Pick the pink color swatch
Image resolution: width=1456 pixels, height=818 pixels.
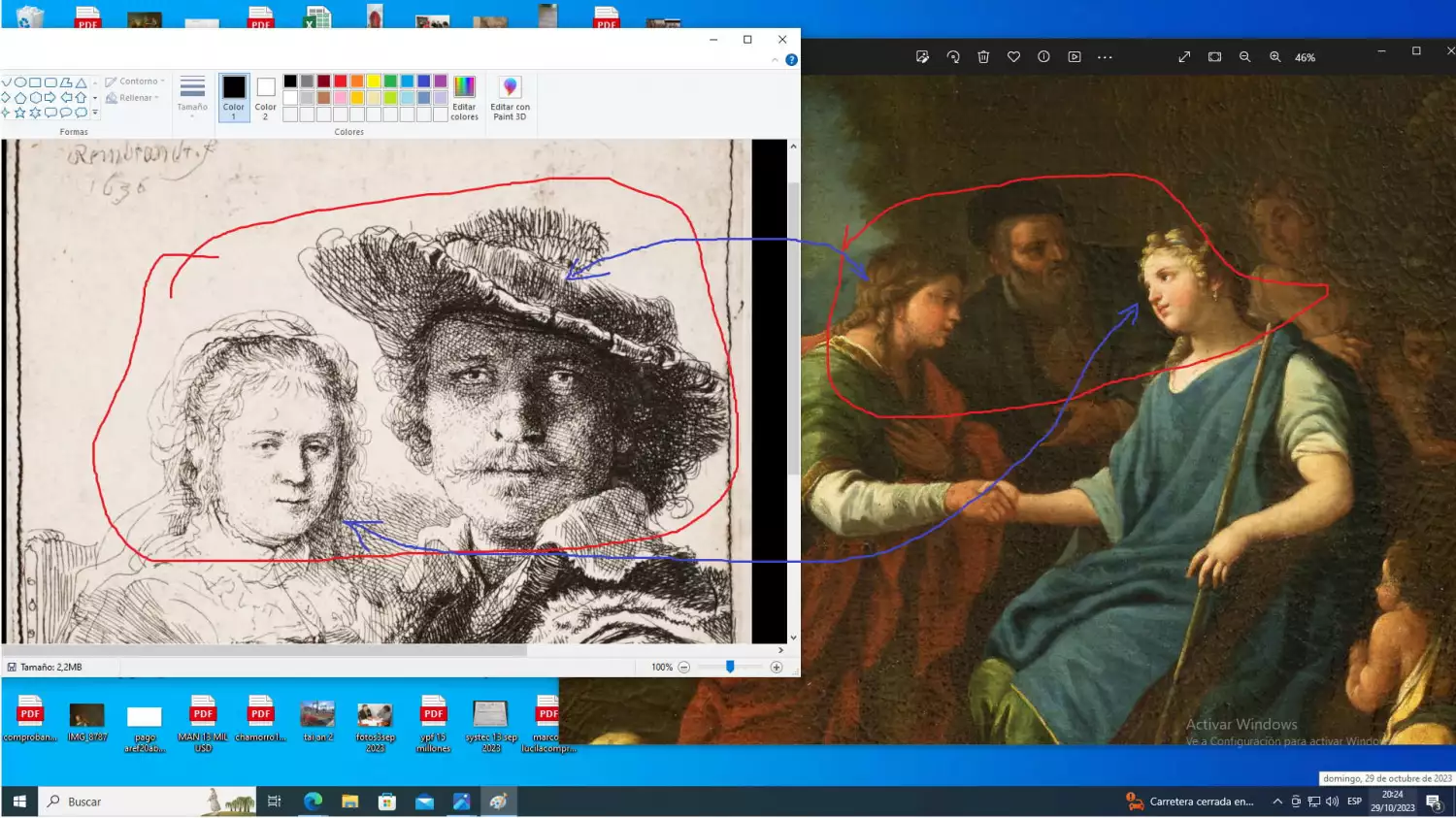(x=341, y=98)
